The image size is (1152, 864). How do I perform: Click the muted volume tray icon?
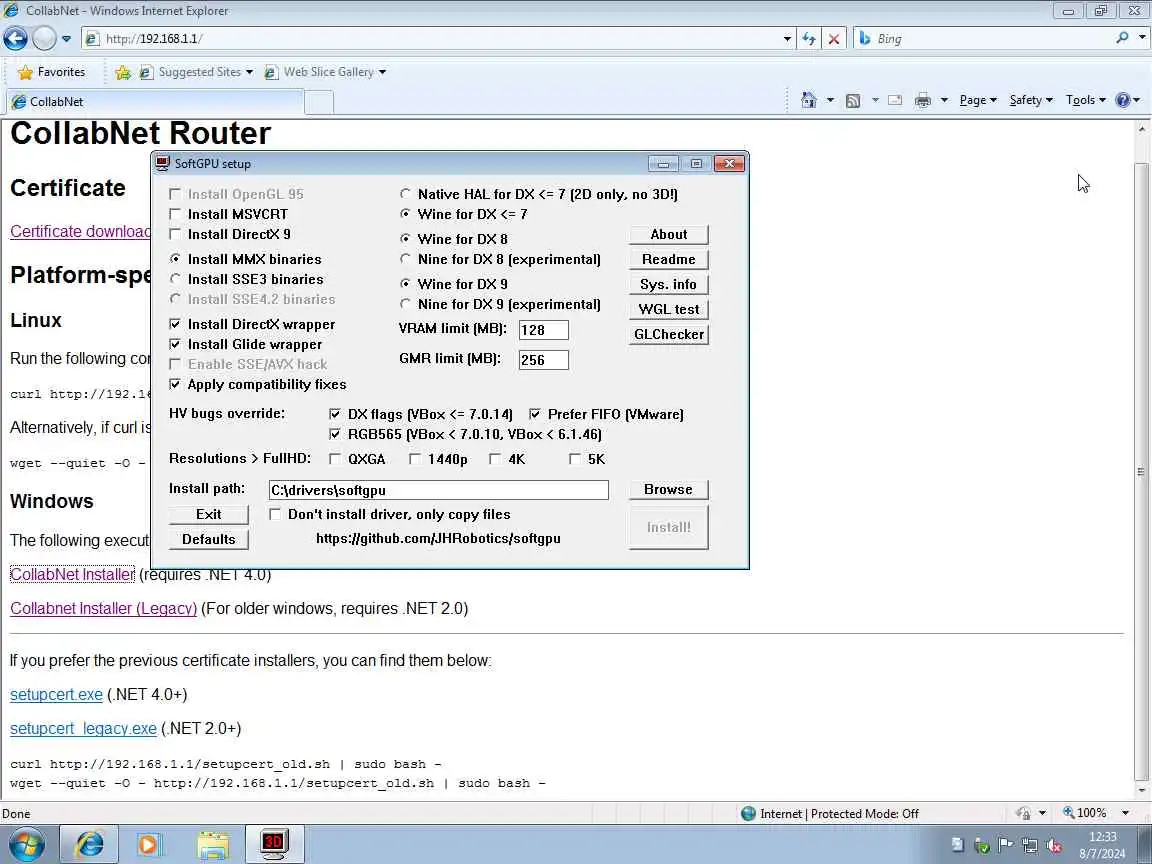coord(1054,846)
